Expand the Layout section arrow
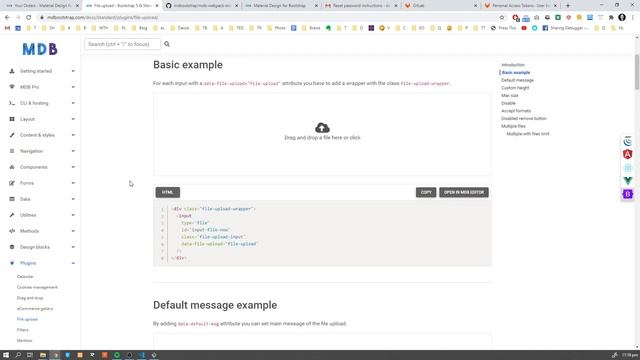Screen dimensions: 640x360 pos(73,119)
